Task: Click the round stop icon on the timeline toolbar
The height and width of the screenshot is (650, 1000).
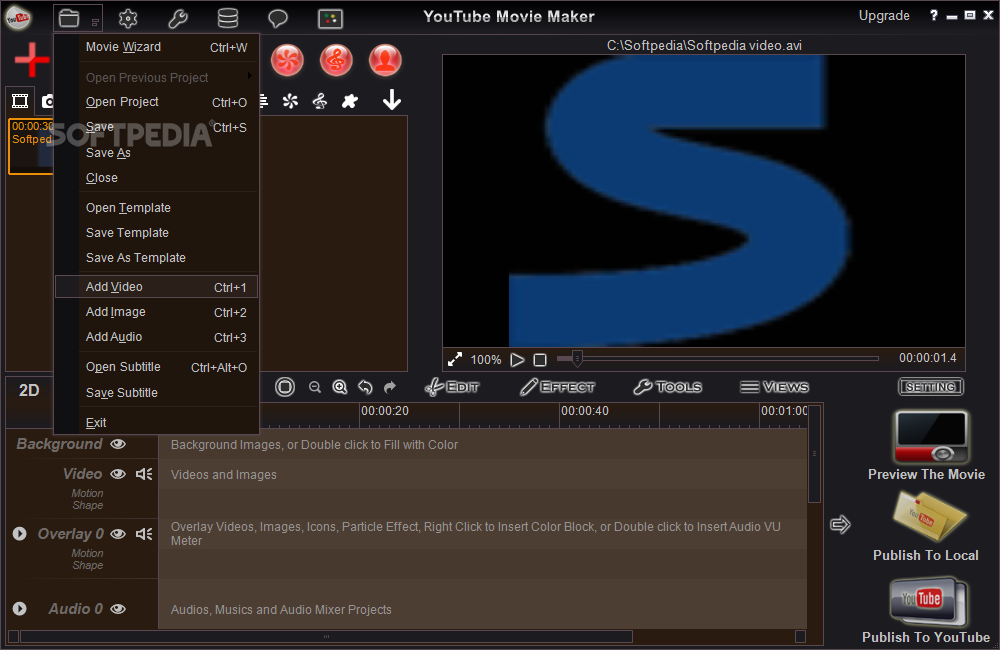Action: [x=285, y=387]
